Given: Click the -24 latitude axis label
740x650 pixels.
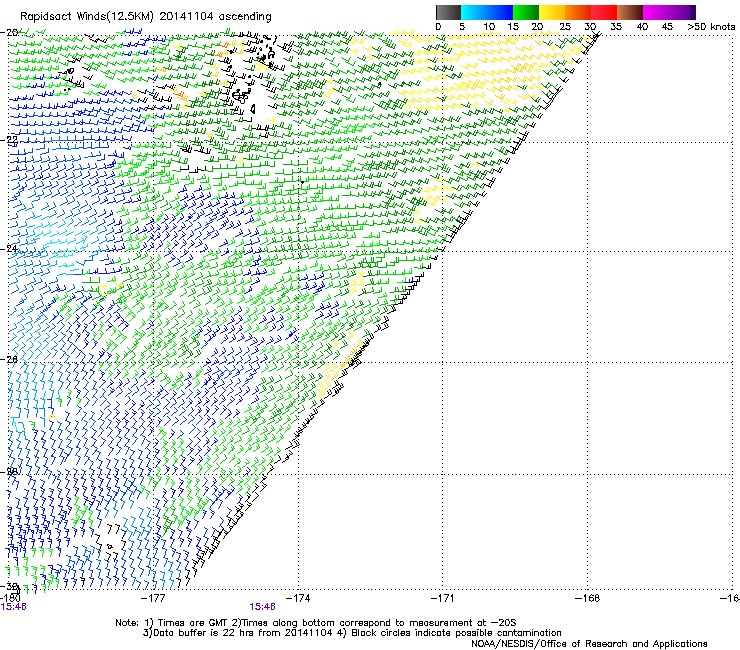Looking at the screenshot, I should click(9, 248).
